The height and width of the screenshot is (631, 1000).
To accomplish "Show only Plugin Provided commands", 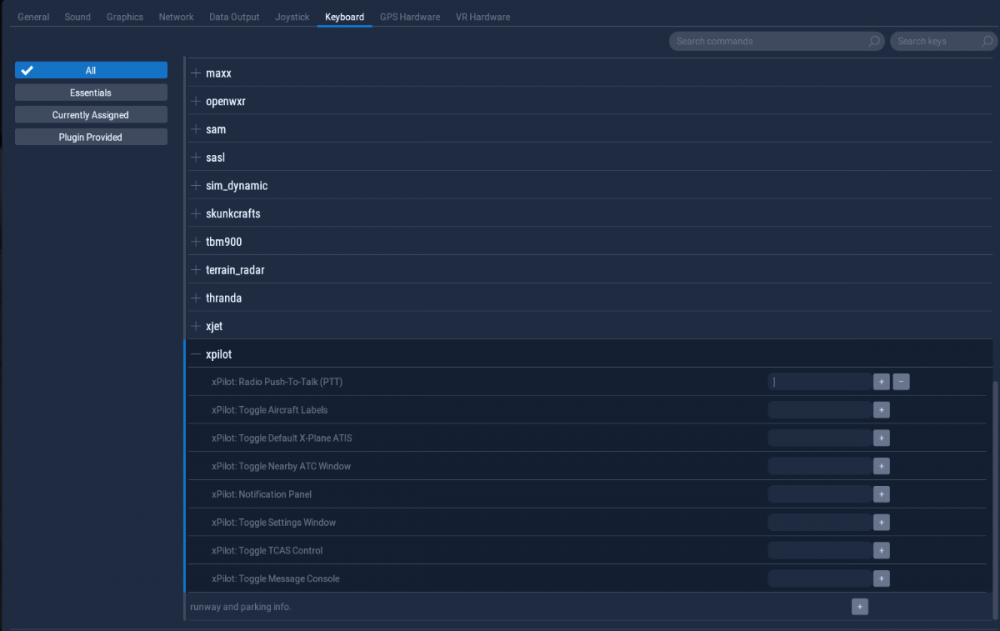I will click(x=91, y=137).
